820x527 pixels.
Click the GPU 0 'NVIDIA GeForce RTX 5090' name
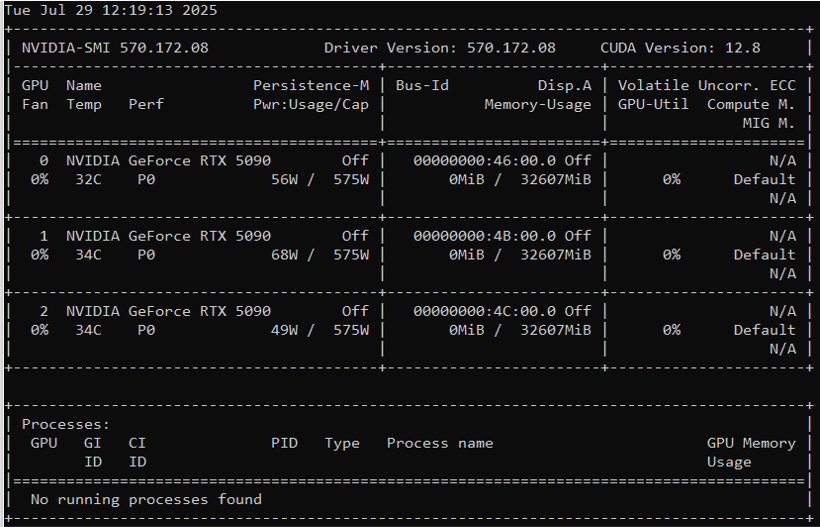[x=168, y=161]
